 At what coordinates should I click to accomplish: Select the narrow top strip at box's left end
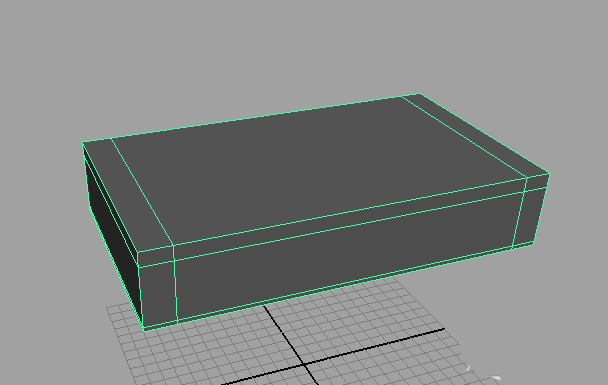(127, 194)
